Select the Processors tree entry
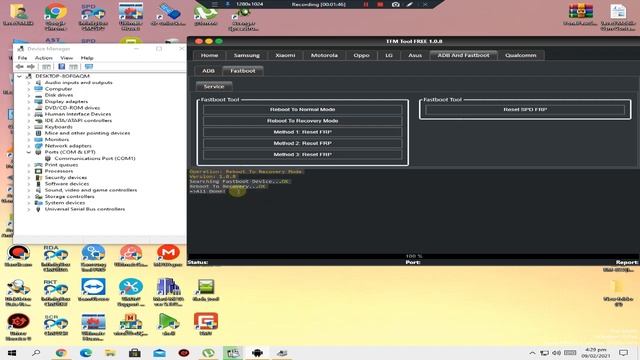The height and width of the screenshot is (360, 640). (59, 171)
